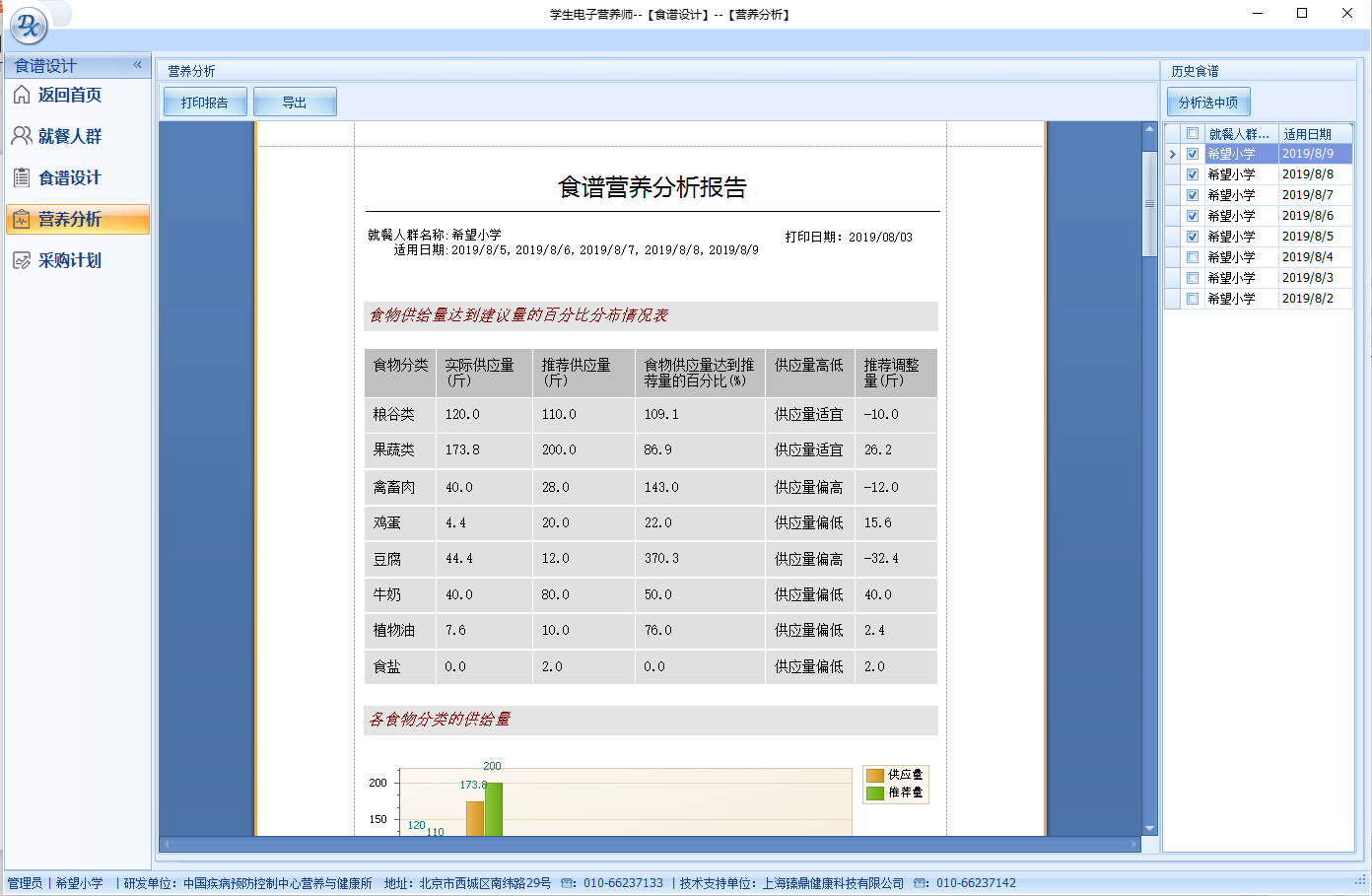Image resolution: width=1372 pixels, height=896 pixels.
Task: Click 果蔬类 adjustment value 26.2
Action: pyautogui.click(x=878, y=449)
